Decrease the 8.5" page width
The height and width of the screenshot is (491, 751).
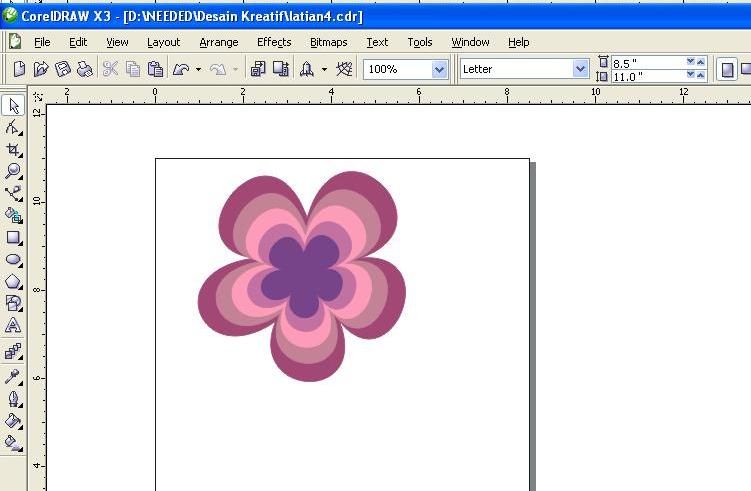[x=691, y=61]
